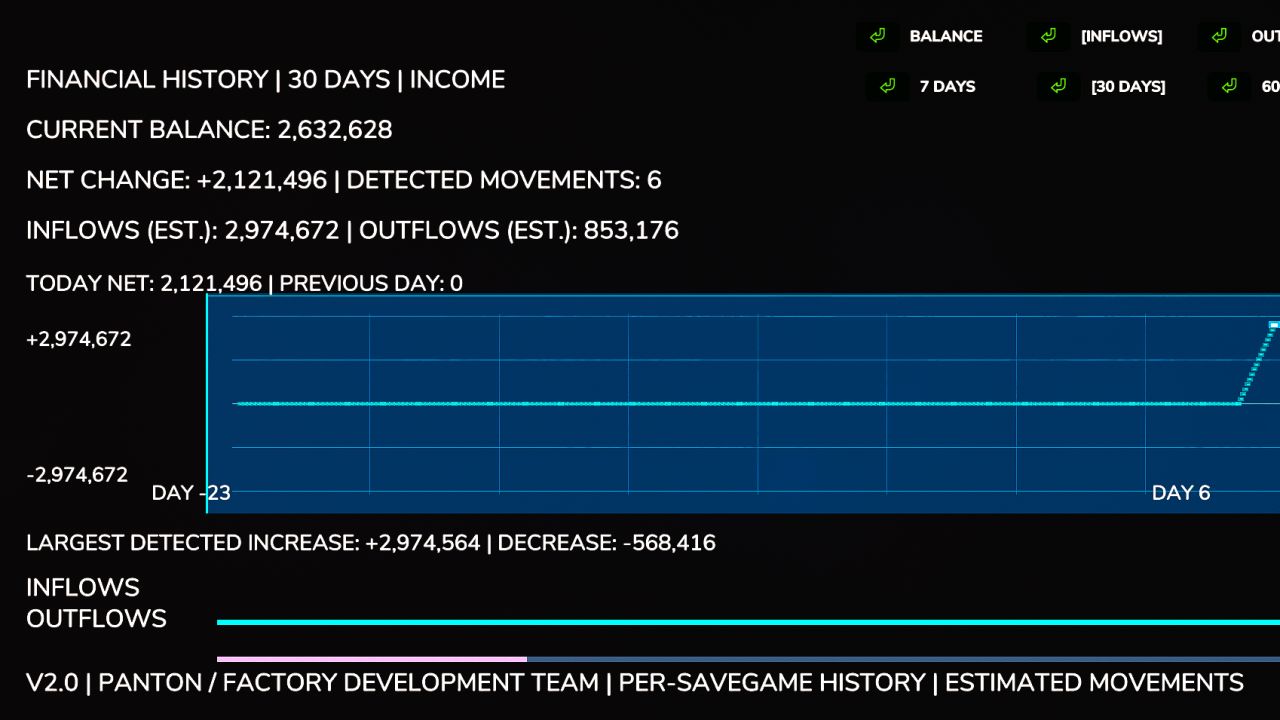Viewport: 1280px width, 720px height.
Task: Click the OUTFLOWS legend label
Action: point(96,619)
